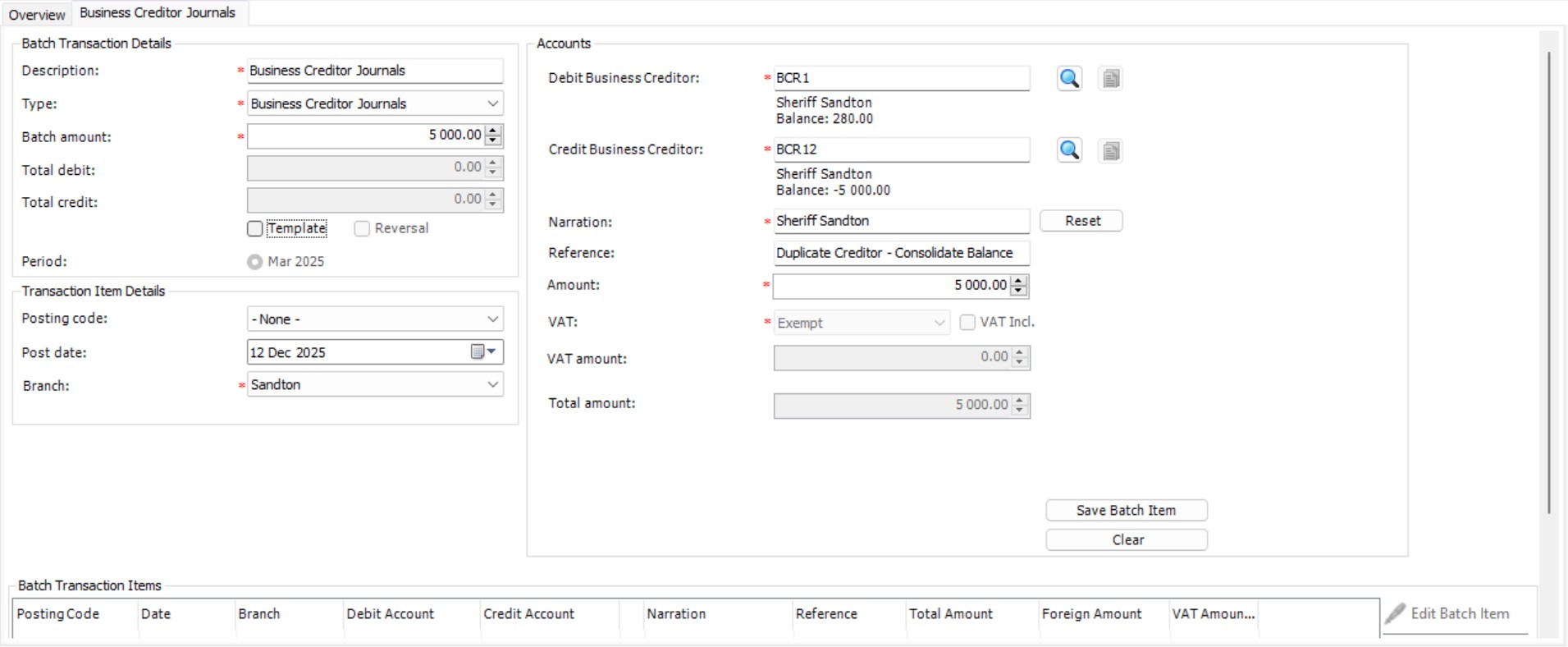Click the VAT Amount column header
Viewport: 1568px width, 647px height.
point(1214,614)
